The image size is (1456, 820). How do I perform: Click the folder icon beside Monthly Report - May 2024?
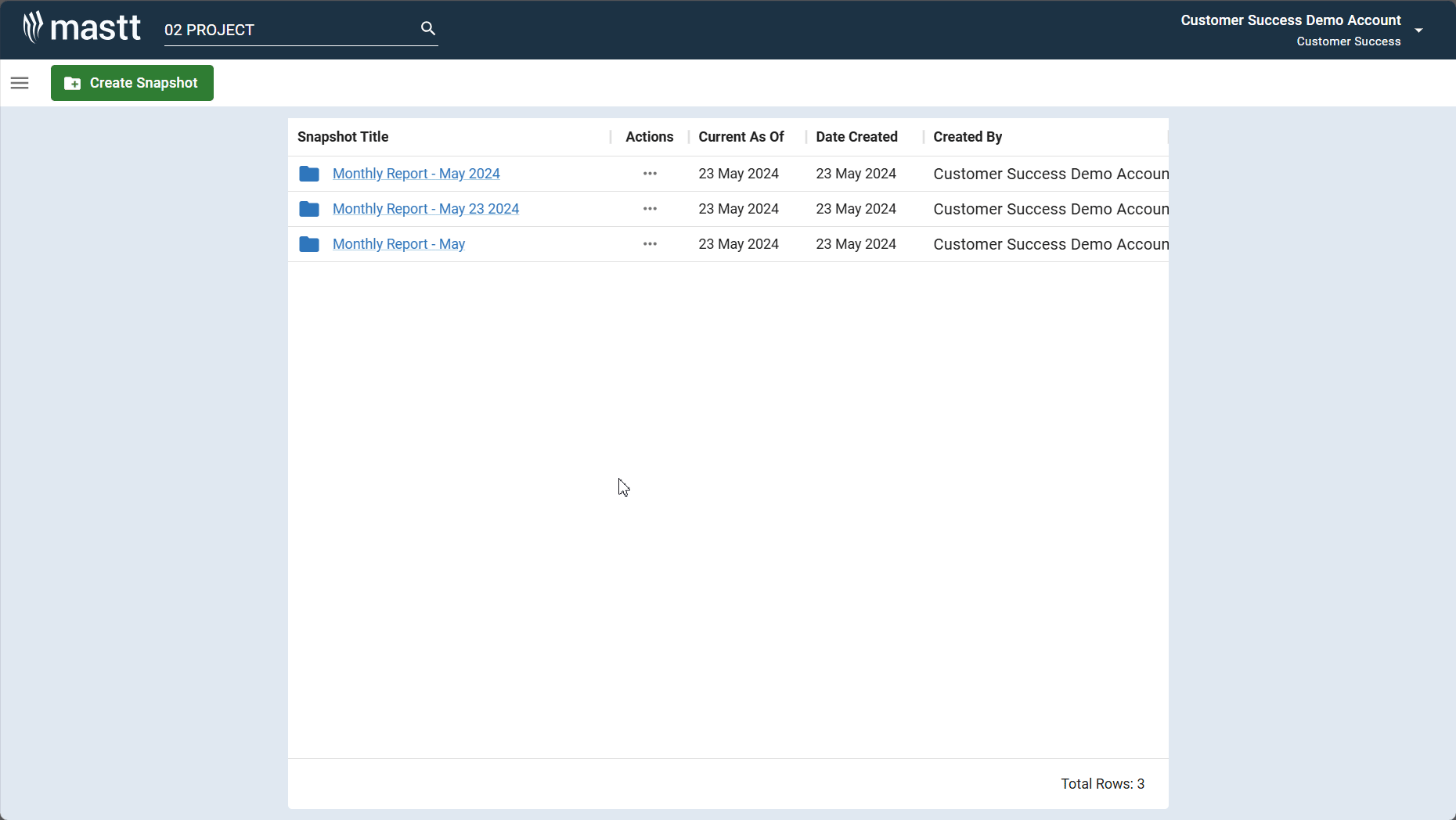point(308,174)
